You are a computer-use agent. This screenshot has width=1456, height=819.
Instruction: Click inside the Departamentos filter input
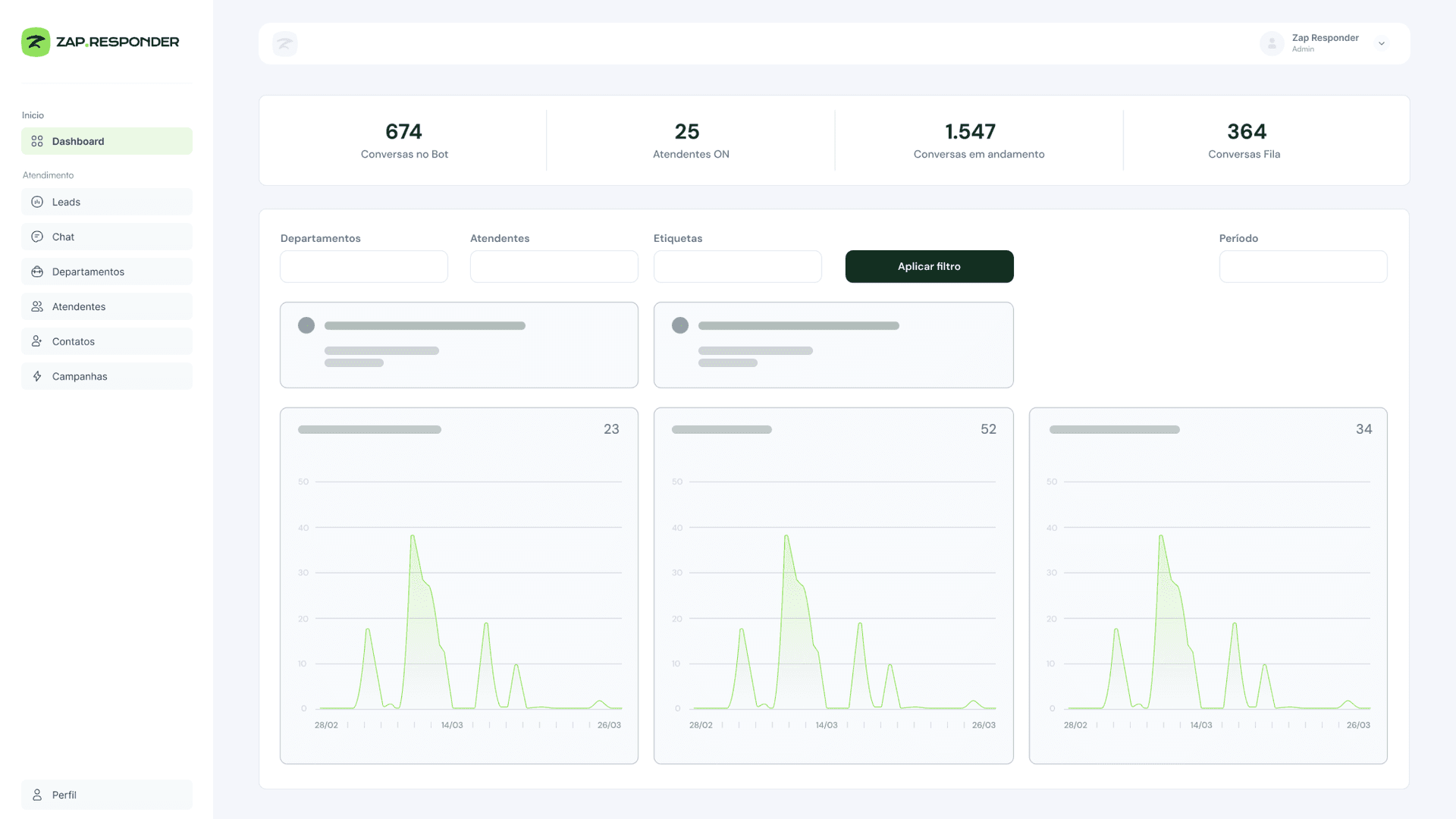point(363,266)
